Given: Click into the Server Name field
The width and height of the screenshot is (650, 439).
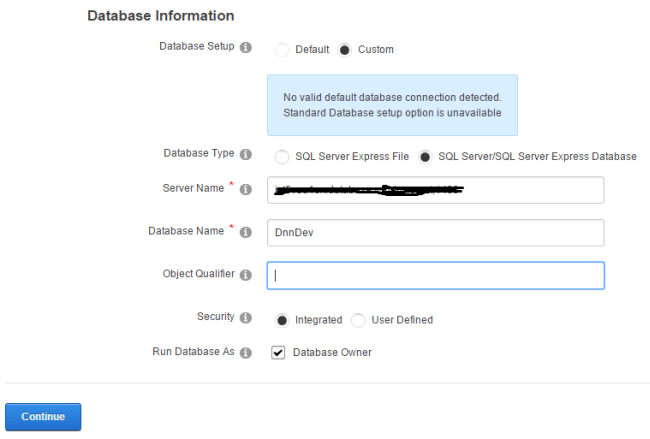Looking at the screenshot, I should [x=435, y=189].
